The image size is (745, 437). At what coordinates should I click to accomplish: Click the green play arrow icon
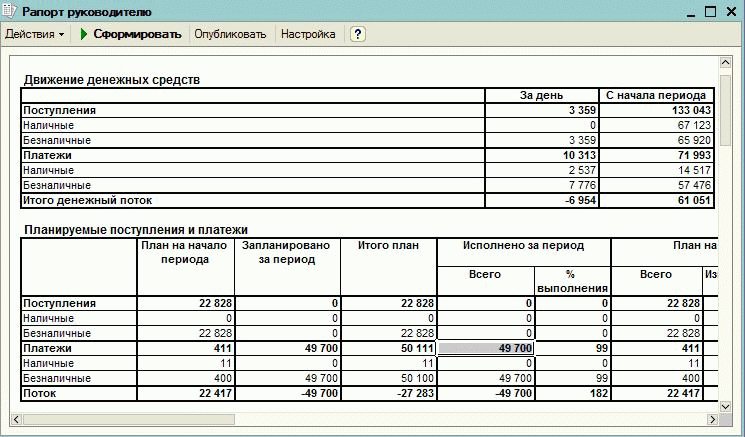click(84, 34)
